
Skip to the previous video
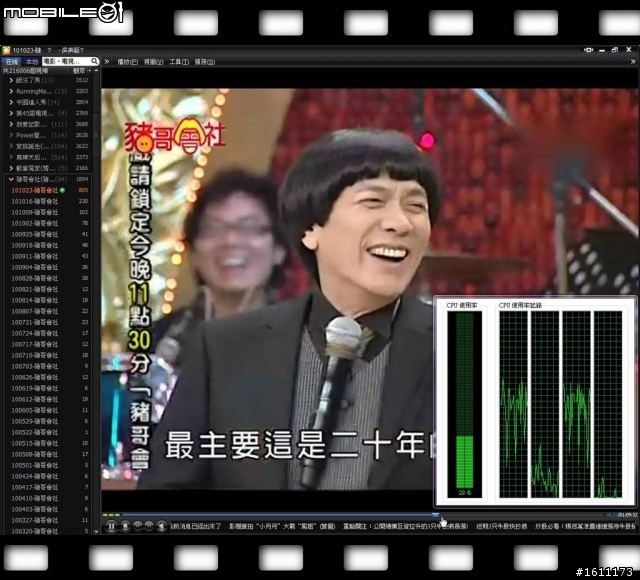tap(138, 525)
